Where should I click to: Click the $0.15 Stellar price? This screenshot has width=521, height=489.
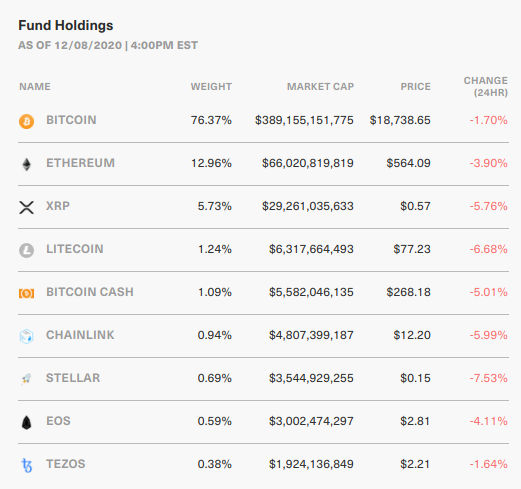(x=416, y=378)
